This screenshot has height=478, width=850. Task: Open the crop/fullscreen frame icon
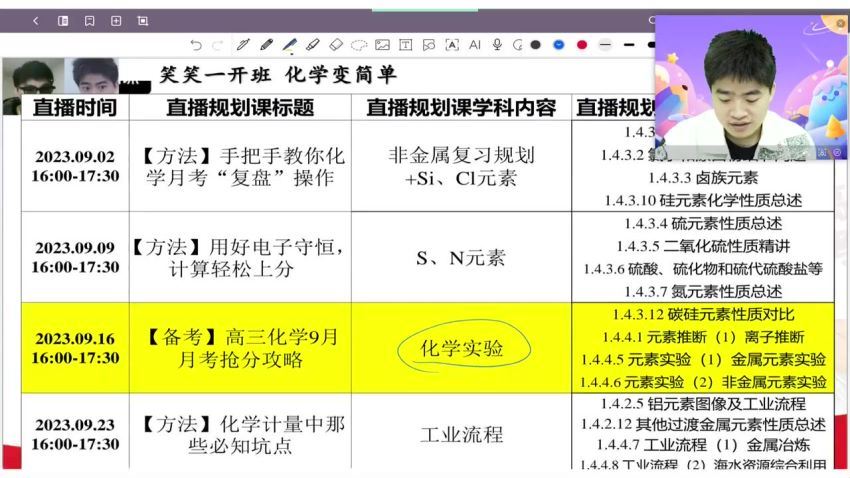[x=143, y=21]
